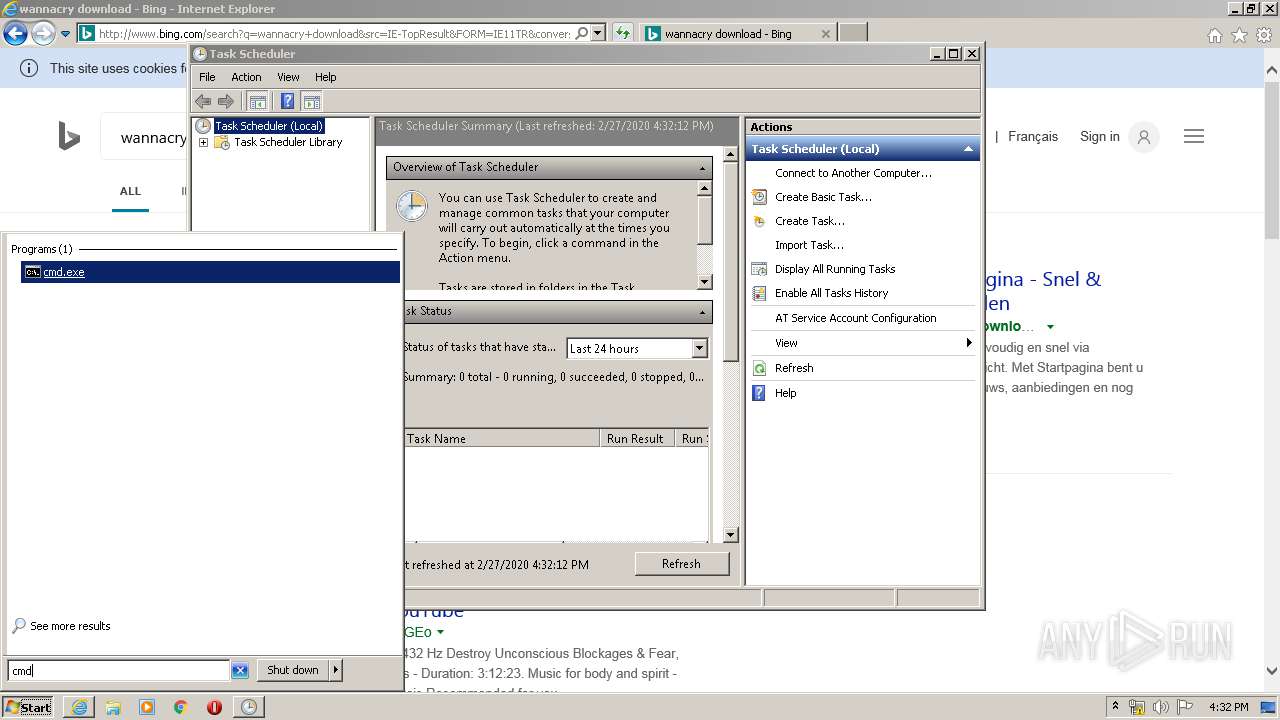This screenshot has height=720, width=1280.
Task: Click the blue Help icon in Task Scheduler toolbar
Action: pyautogui.click(x=287, y=101)
